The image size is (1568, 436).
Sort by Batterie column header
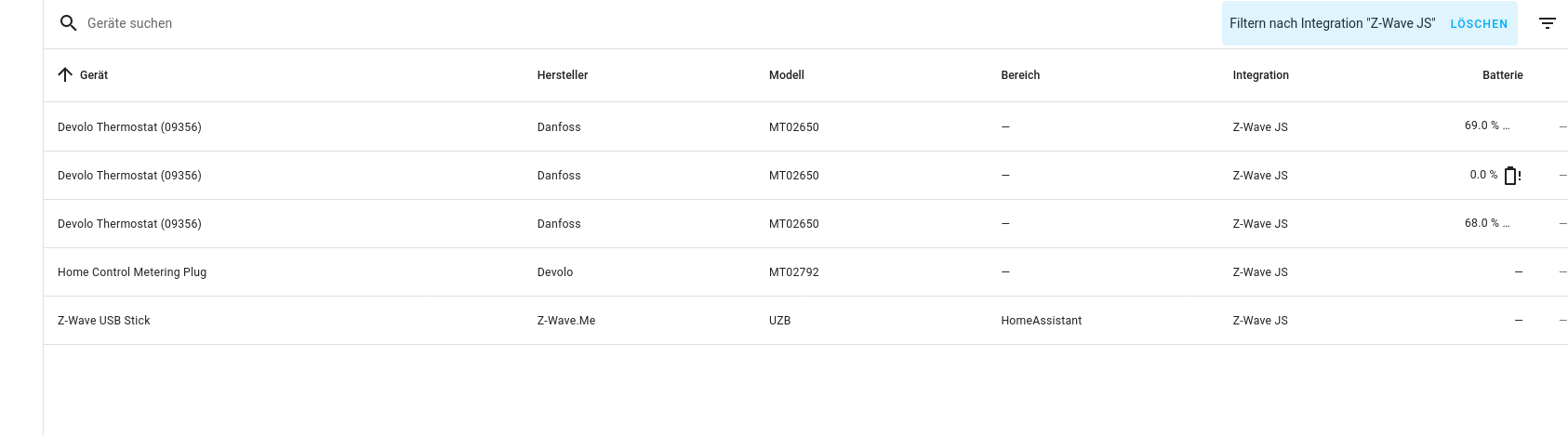1502,75
